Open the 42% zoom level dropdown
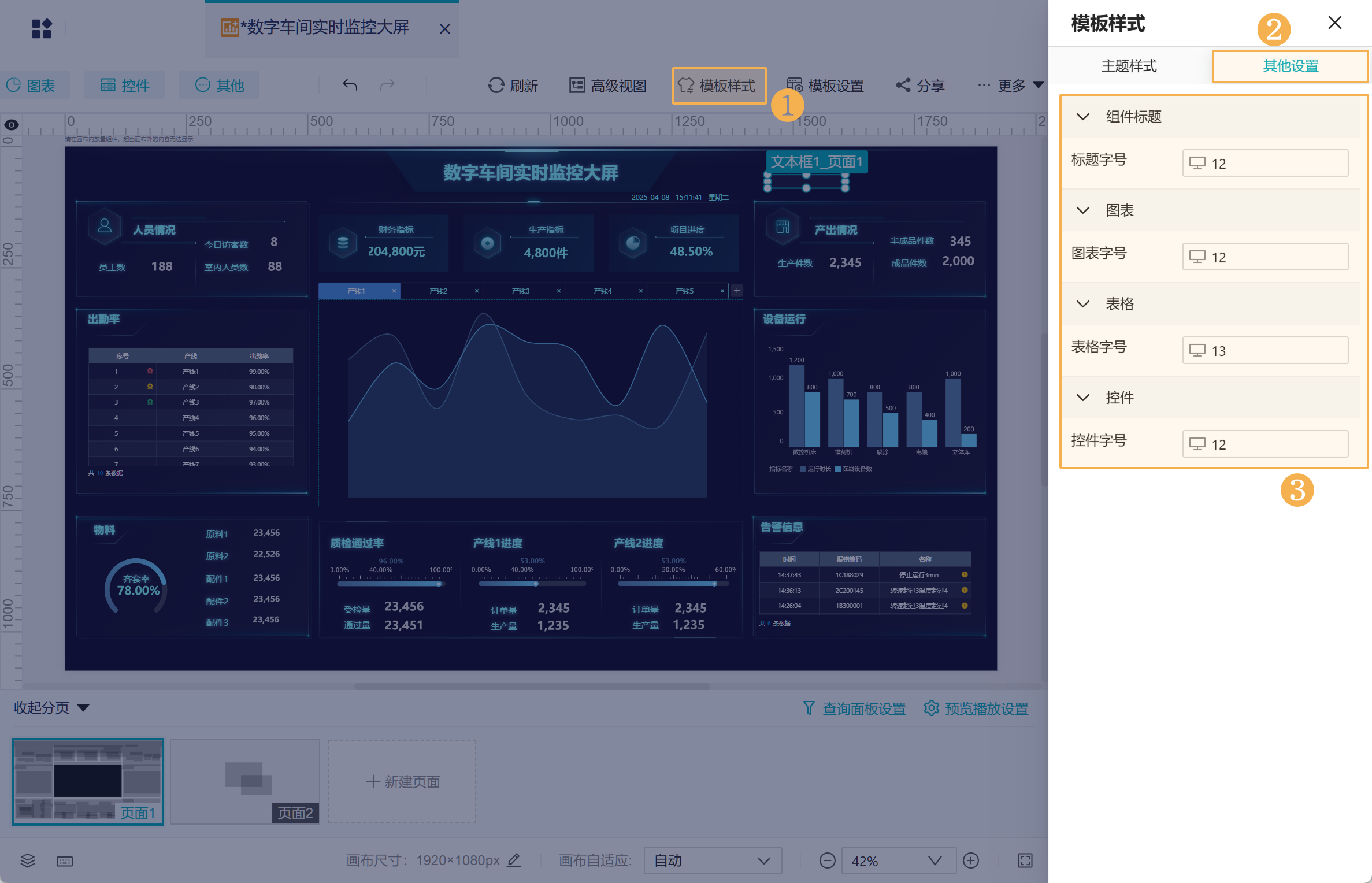Screen dimensions: 1372x883 (x=898, y=861)
